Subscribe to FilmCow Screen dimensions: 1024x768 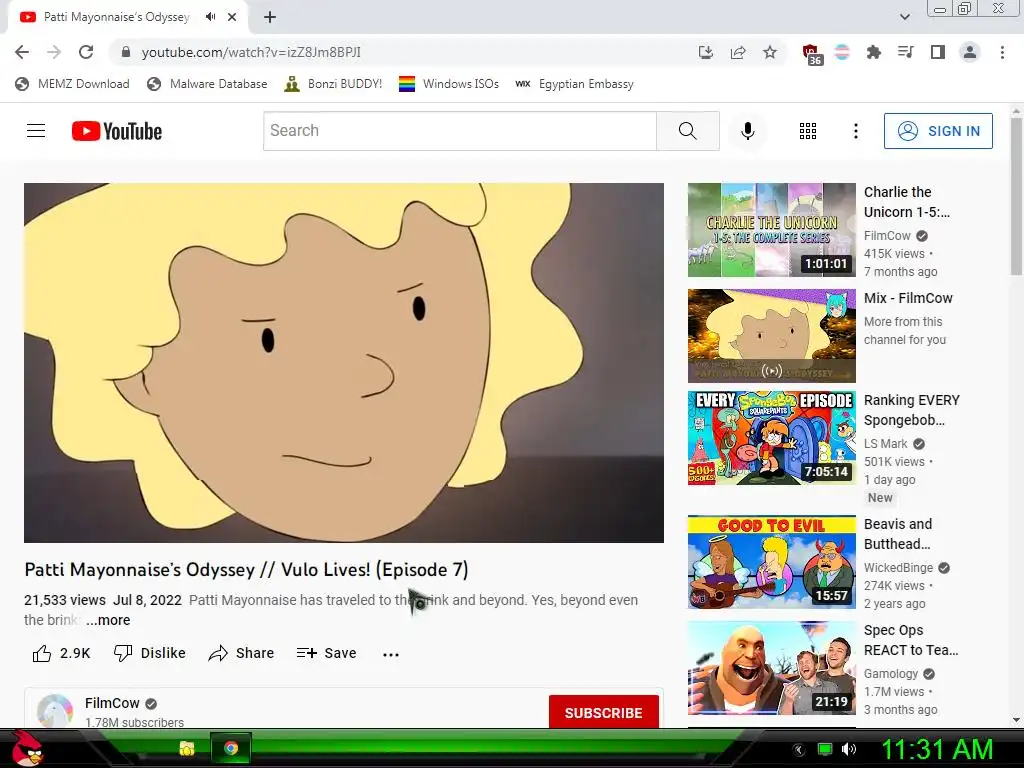tap(603, 712)
